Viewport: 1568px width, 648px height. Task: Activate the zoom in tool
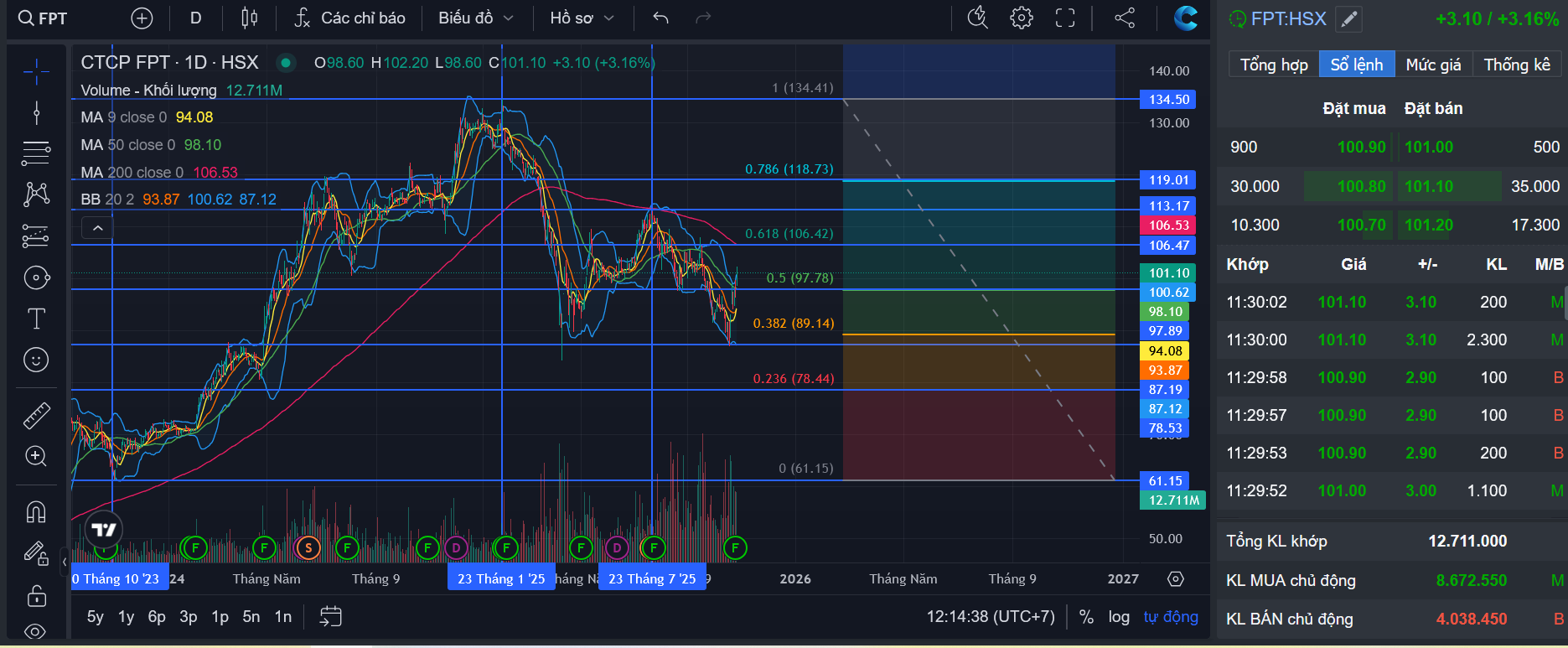[36, 456]
